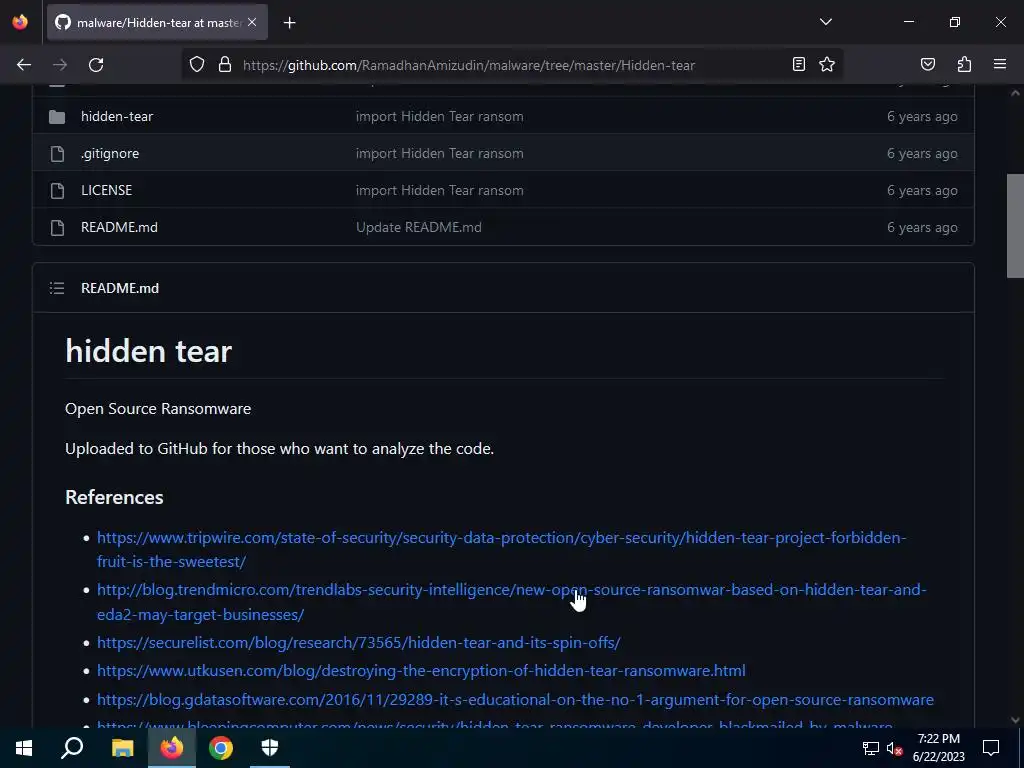
Task: Open the blog.trendmicro.com reference link
Action: coord(512,601)
